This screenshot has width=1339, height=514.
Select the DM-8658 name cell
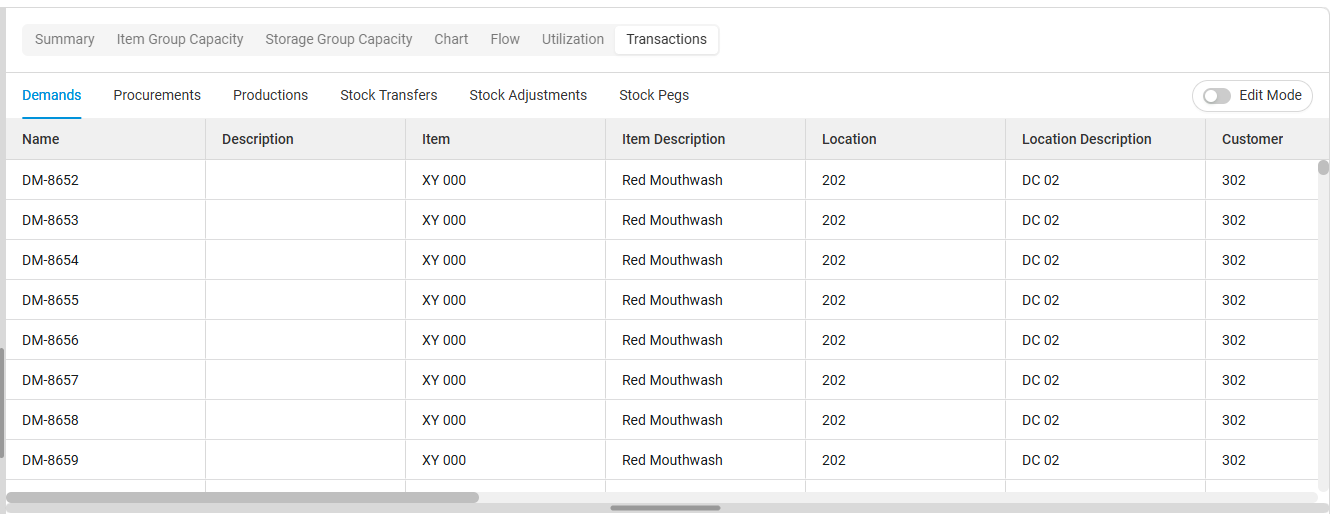coord(106,420)
